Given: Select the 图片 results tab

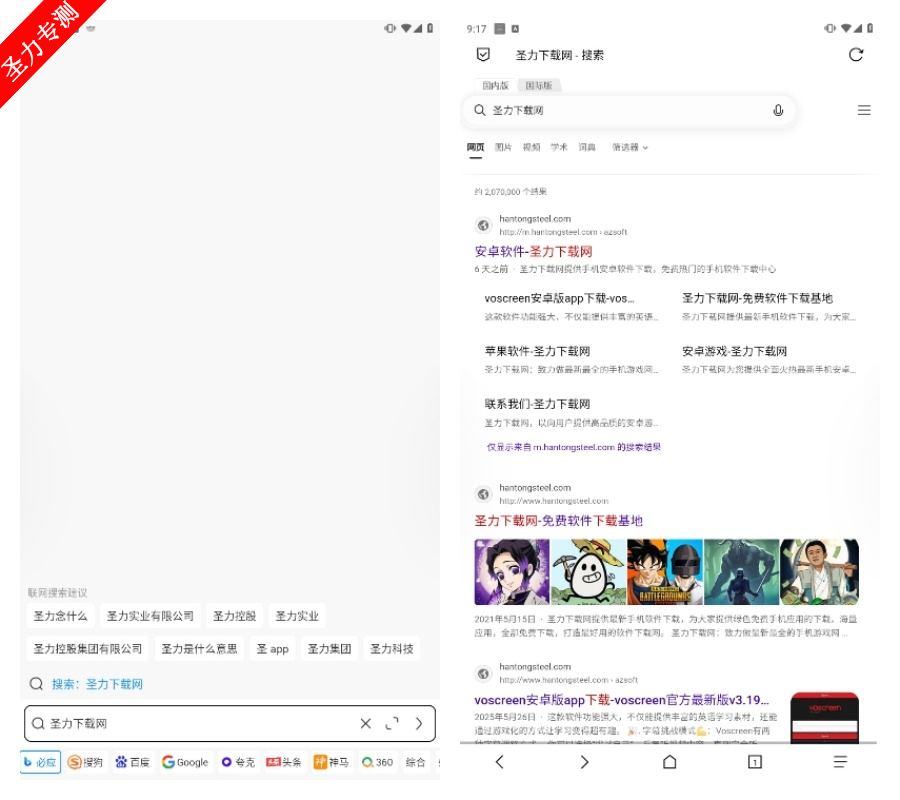Looking at the screenshot, I should (x=503, y=147).
